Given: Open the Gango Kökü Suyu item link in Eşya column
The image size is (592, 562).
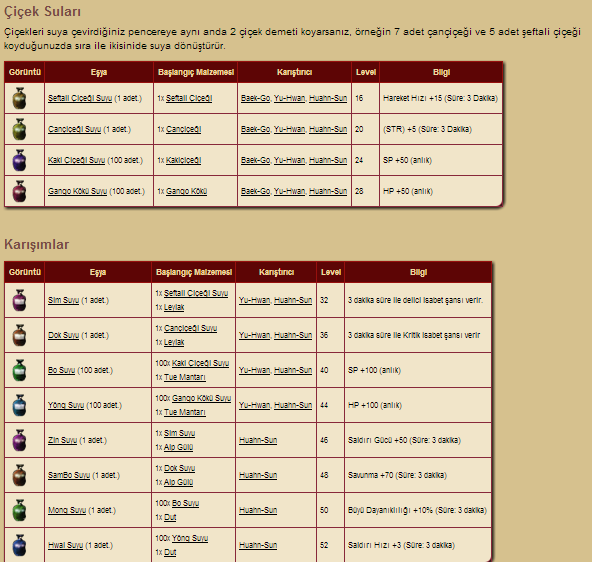Looking at the screenshot, I should [77, 191].
